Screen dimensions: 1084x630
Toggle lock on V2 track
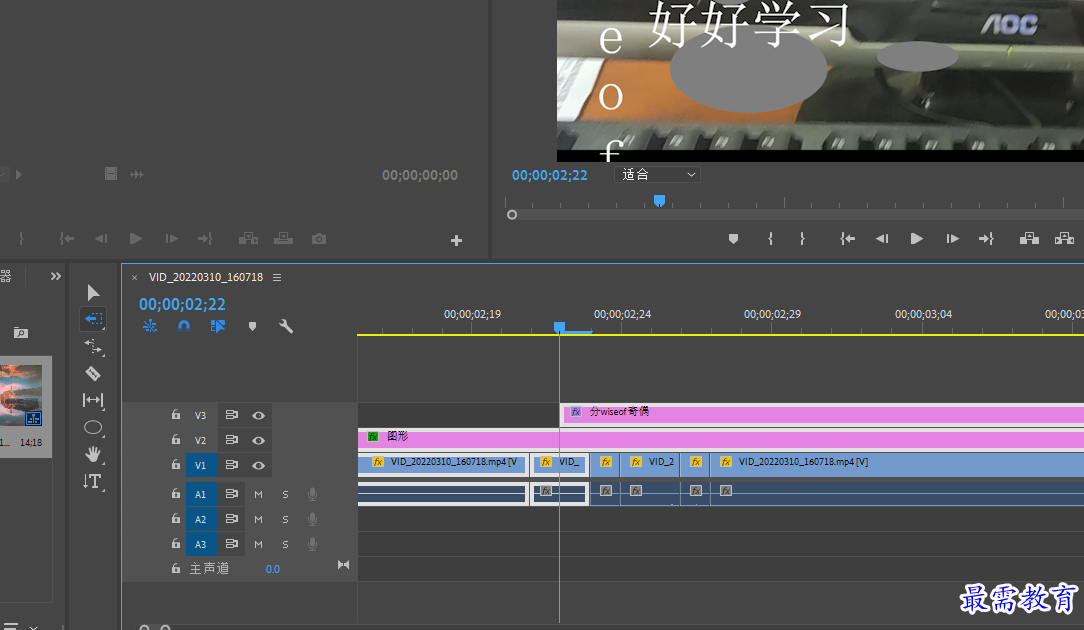coord(176,440)
